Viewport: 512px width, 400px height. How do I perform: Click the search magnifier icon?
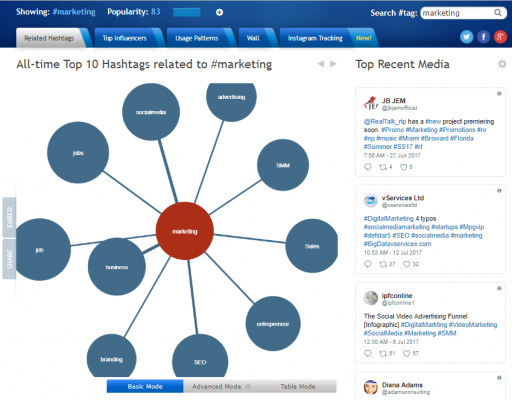click(x=497, y=13)
